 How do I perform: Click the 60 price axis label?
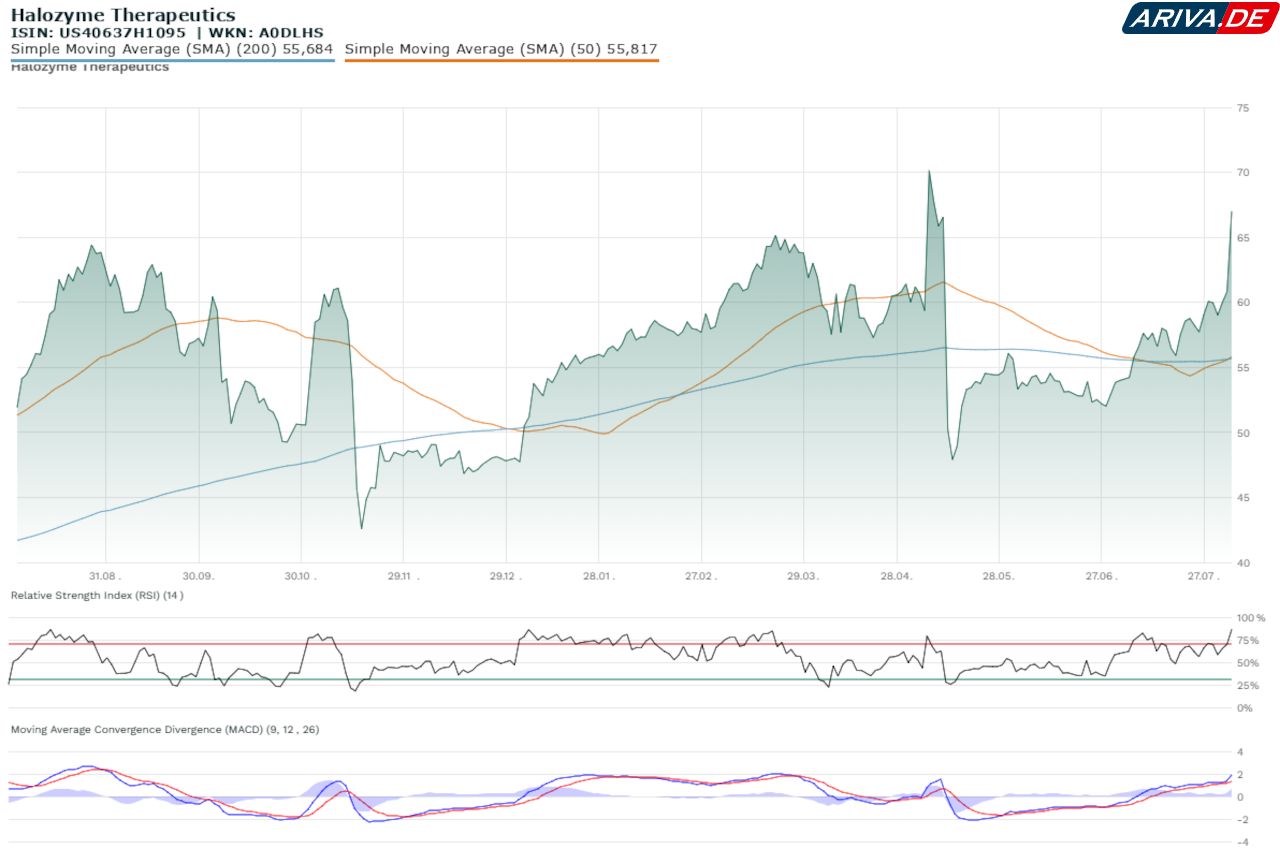pyautogui.click(x=1243, y=303)
